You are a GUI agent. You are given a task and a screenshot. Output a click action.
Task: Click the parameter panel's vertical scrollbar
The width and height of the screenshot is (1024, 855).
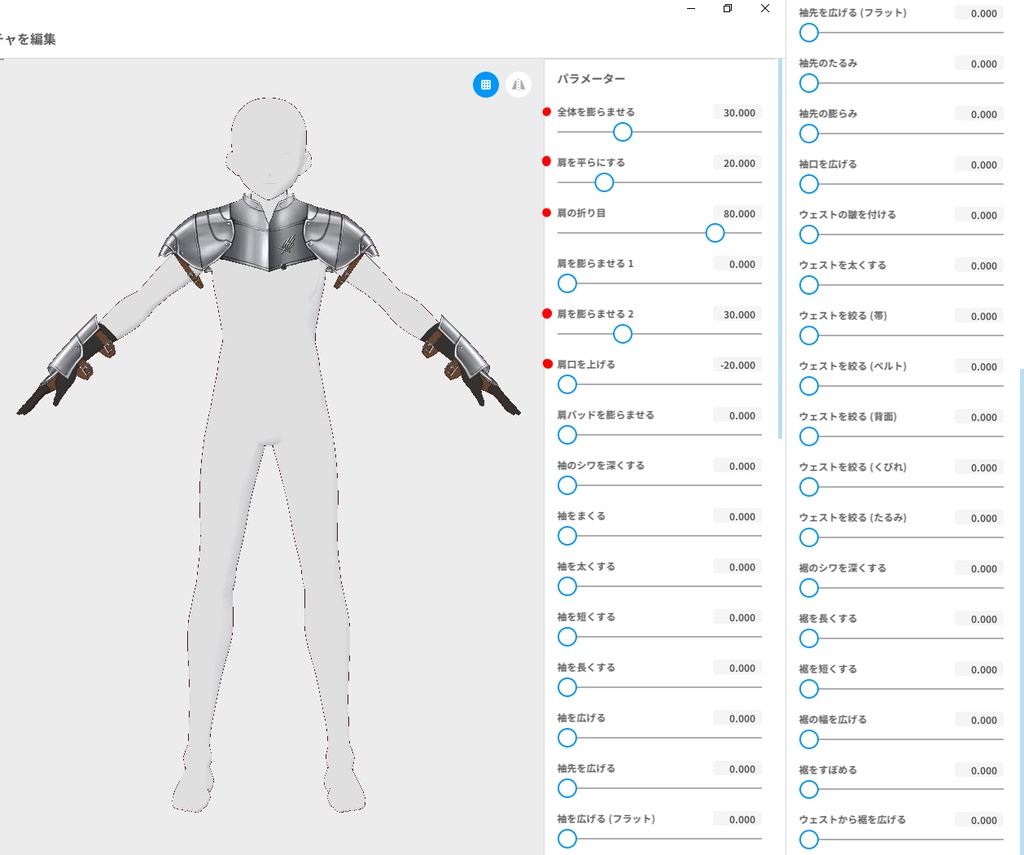coord(780,248)
